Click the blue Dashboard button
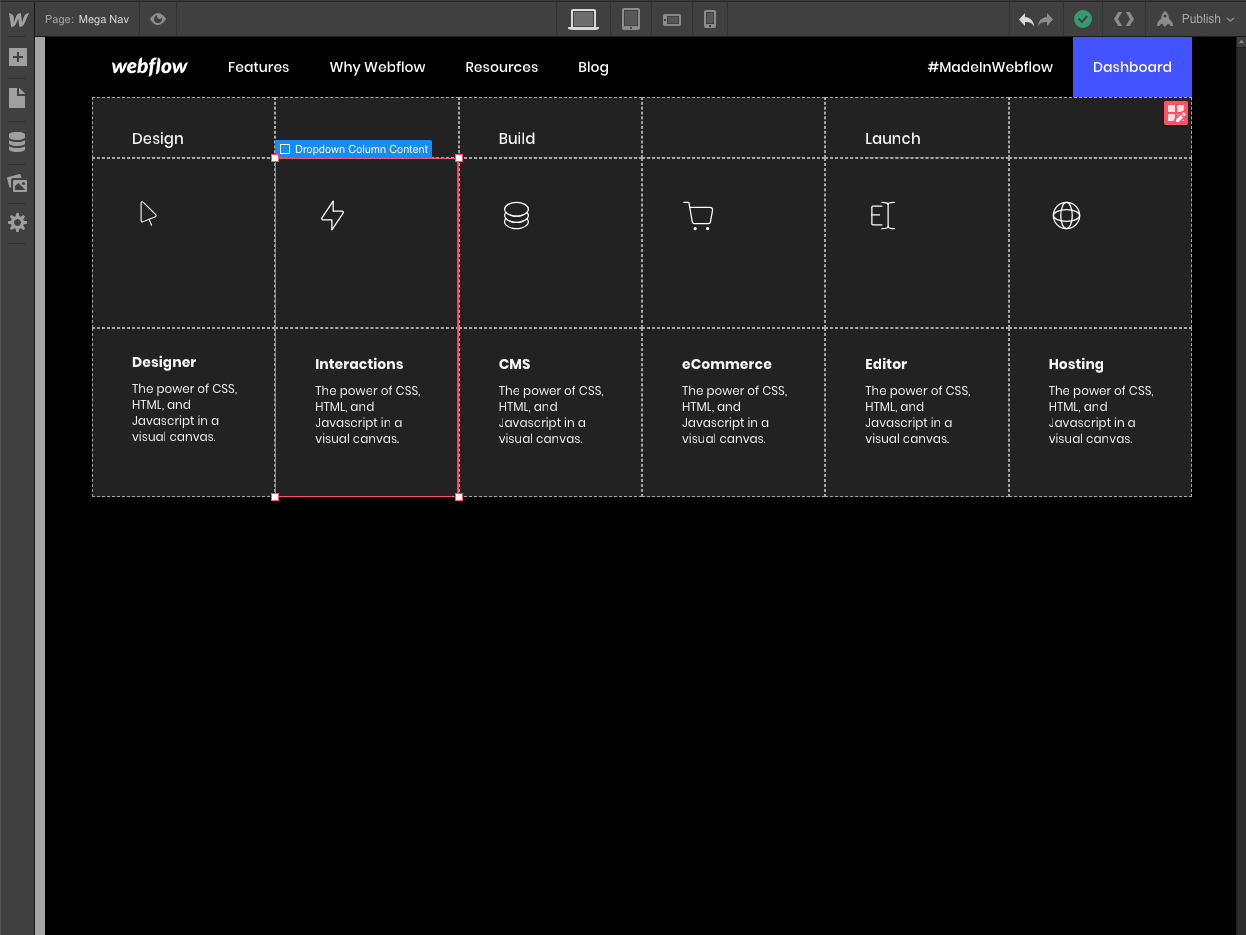The height and width of the screenshot is (935, 1246). (1132, 67)
